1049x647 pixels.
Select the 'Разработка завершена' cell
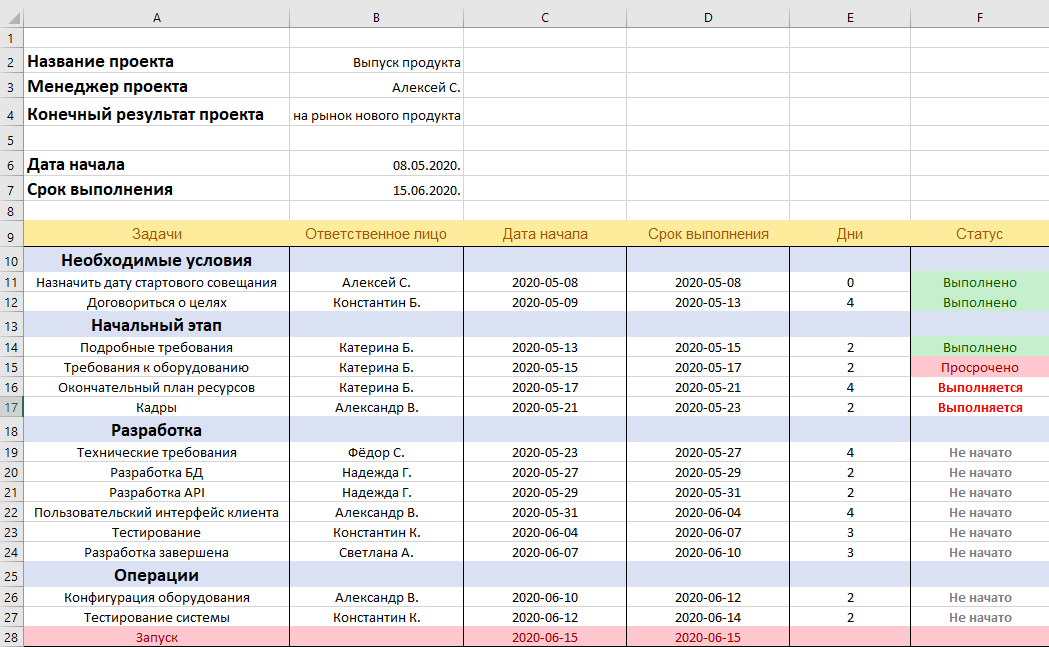point(157,553)
